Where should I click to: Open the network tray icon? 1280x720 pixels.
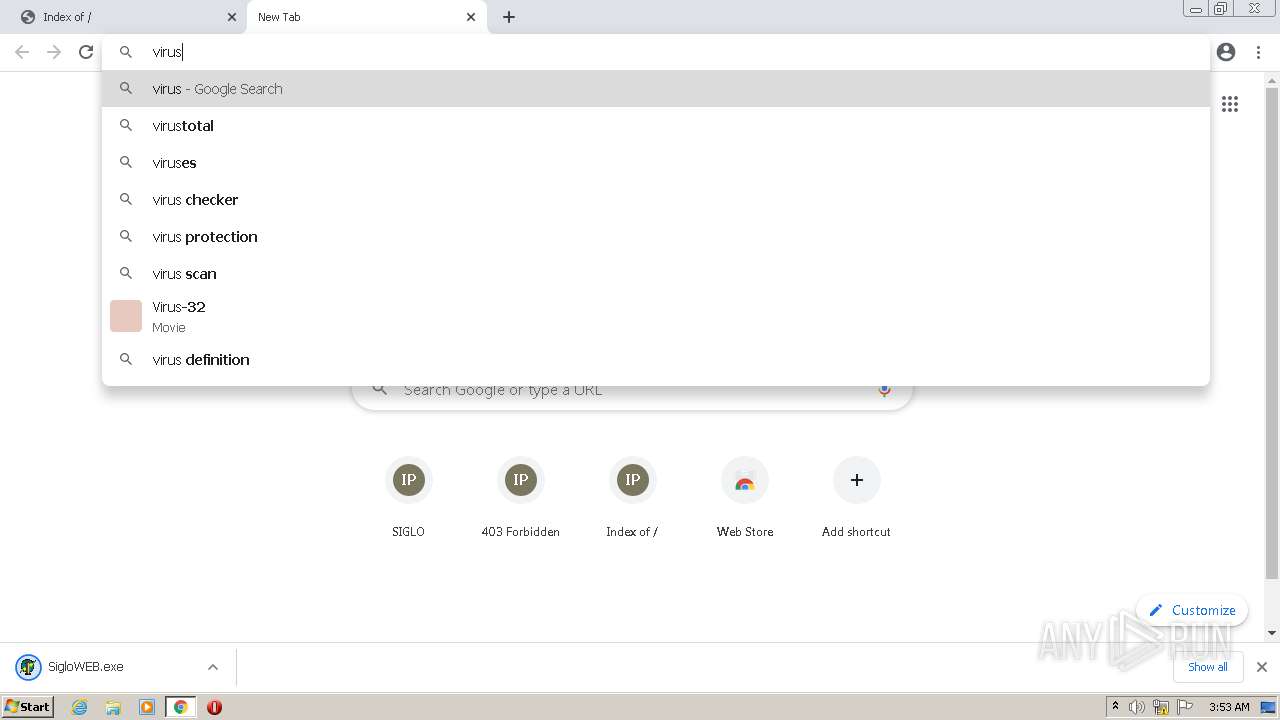pyautogui.click(x=1161, y=707)
